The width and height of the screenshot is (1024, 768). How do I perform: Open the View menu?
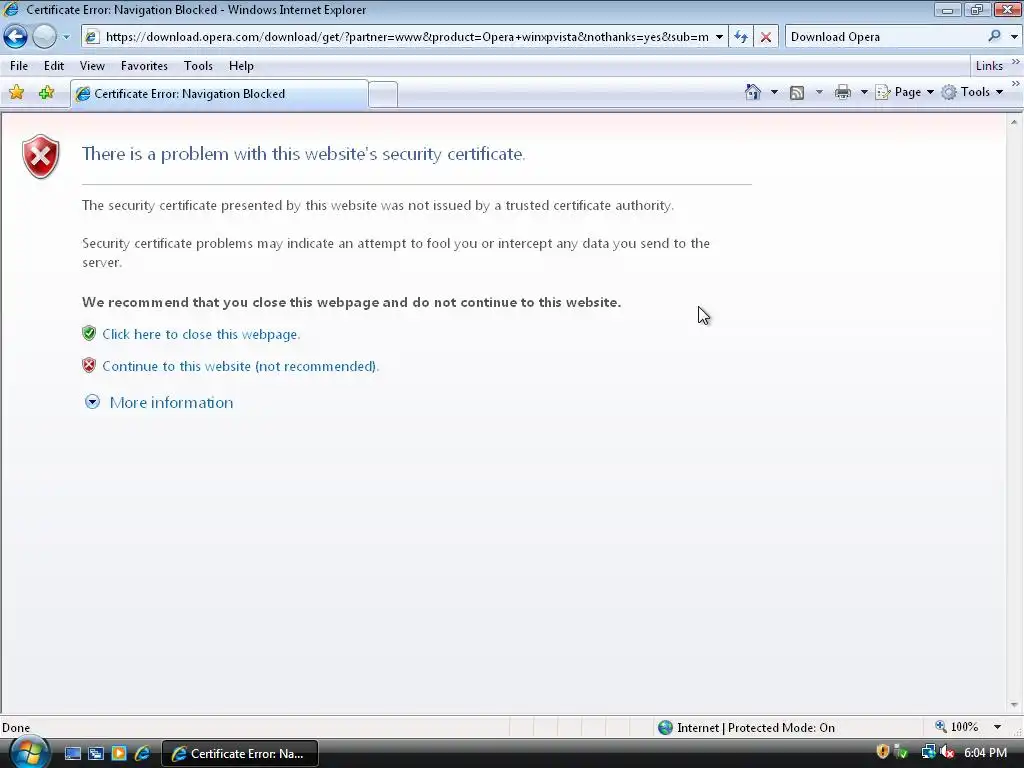point(92,66)
